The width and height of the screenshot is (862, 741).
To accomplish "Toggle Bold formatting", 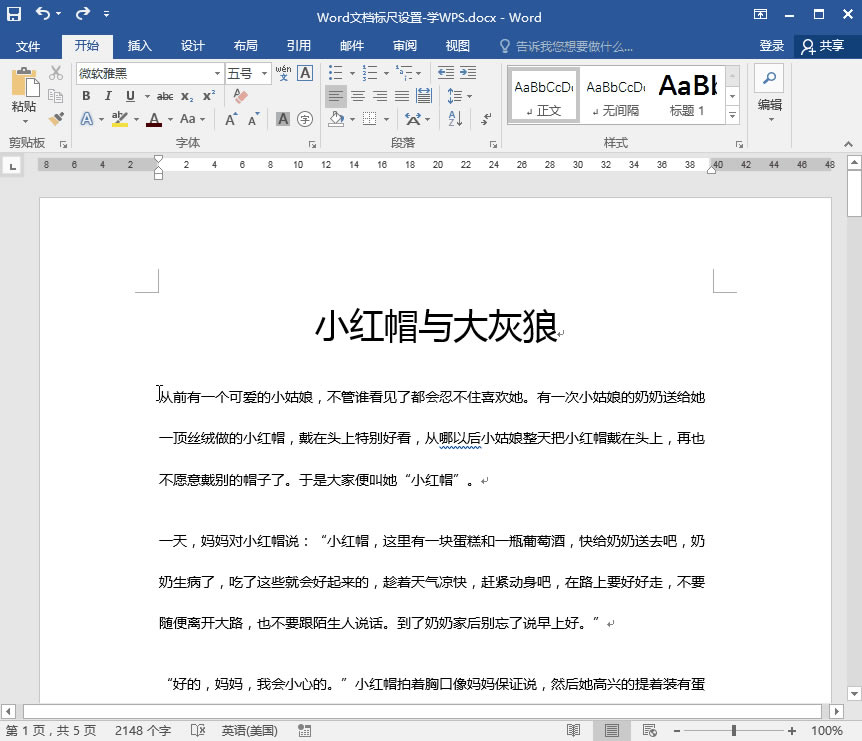I will click(x=86, y=96).
